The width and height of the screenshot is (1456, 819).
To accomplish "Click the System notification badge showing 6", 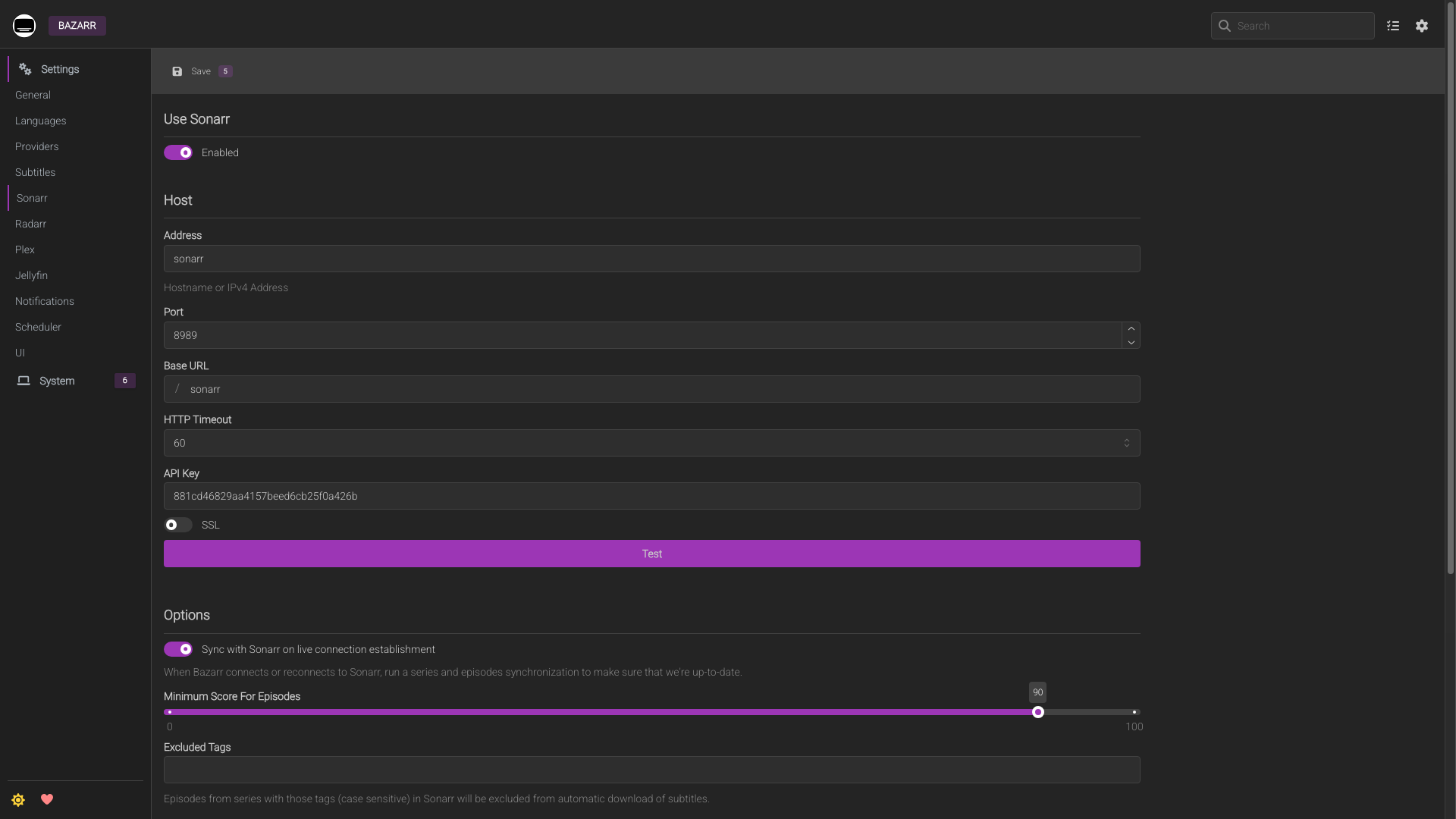I will [125, 381].
